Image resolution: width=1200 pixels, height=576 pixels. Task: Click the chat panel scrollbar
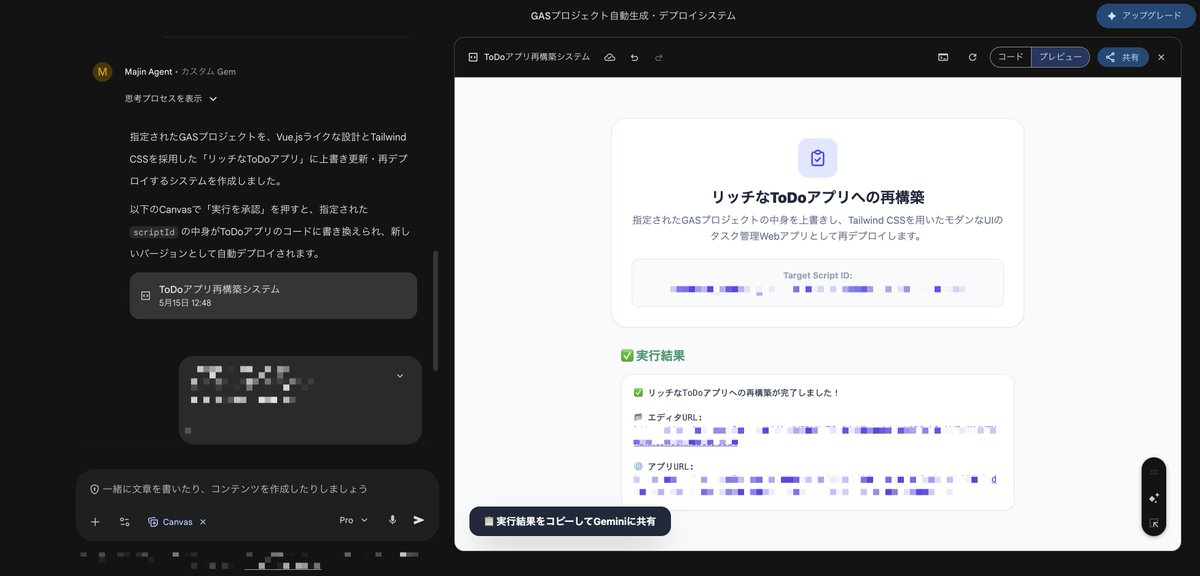click(435, 310)
